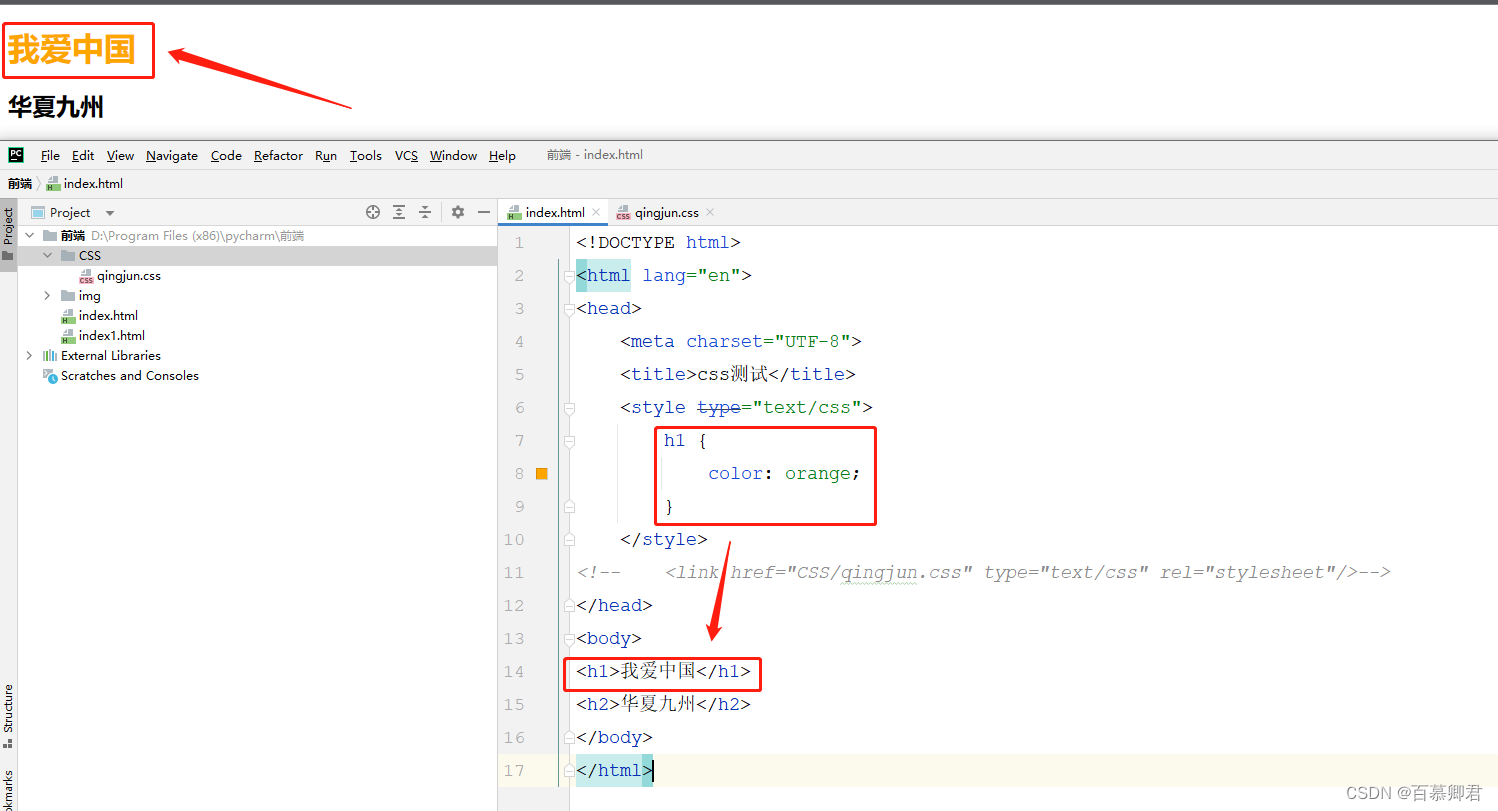Click the Select Opened File target icon
This screenshot has width=1498, height=811.
pyautogui.click(x=373, y=212)
